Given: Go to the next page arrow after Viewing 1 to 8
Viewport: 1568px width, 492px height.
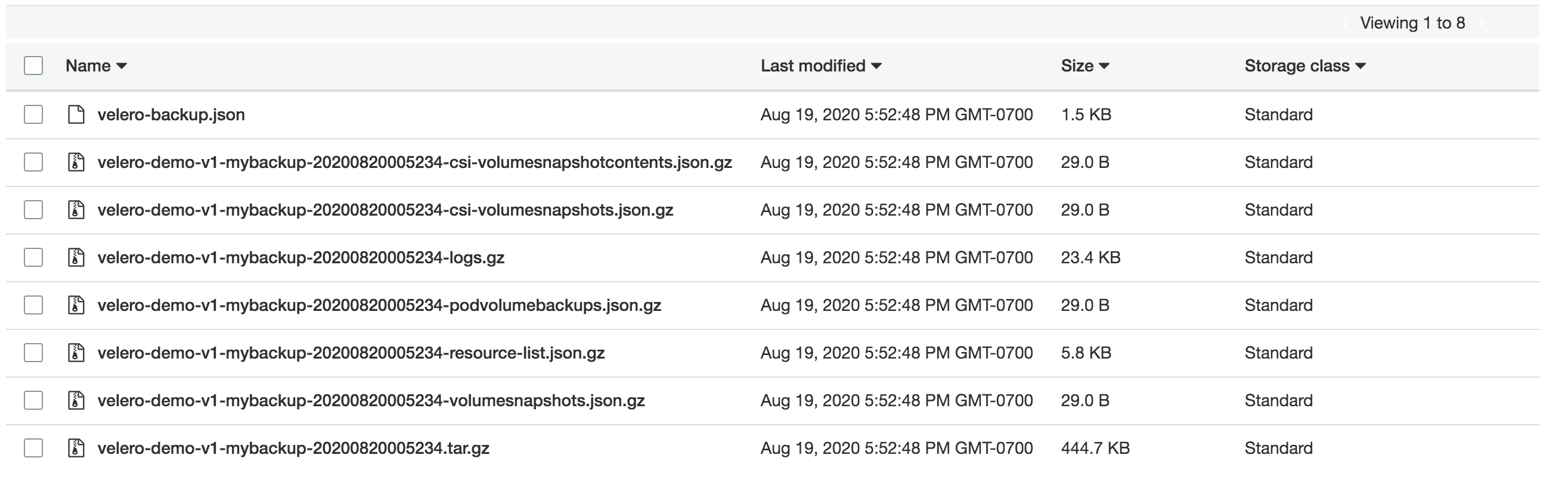Looking at the screenshot, I should click(x=1480, y=23).
